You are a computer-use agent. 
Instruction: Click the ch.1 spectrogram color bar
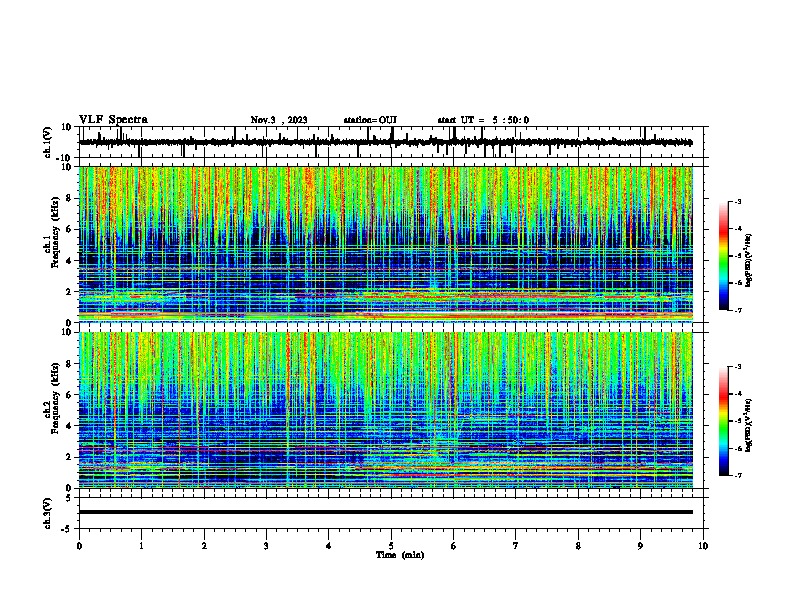point(724,256)
